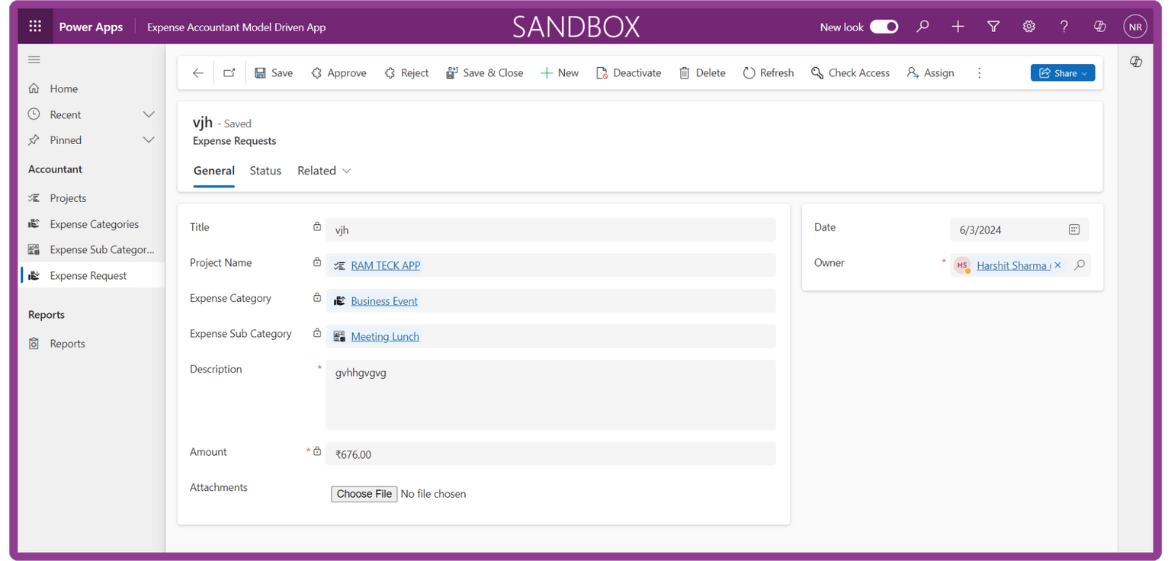The height and width of the screenshot is (561, 1170).
Task: Open more commands ellipsis menu
Action: (x=980, y=73)
